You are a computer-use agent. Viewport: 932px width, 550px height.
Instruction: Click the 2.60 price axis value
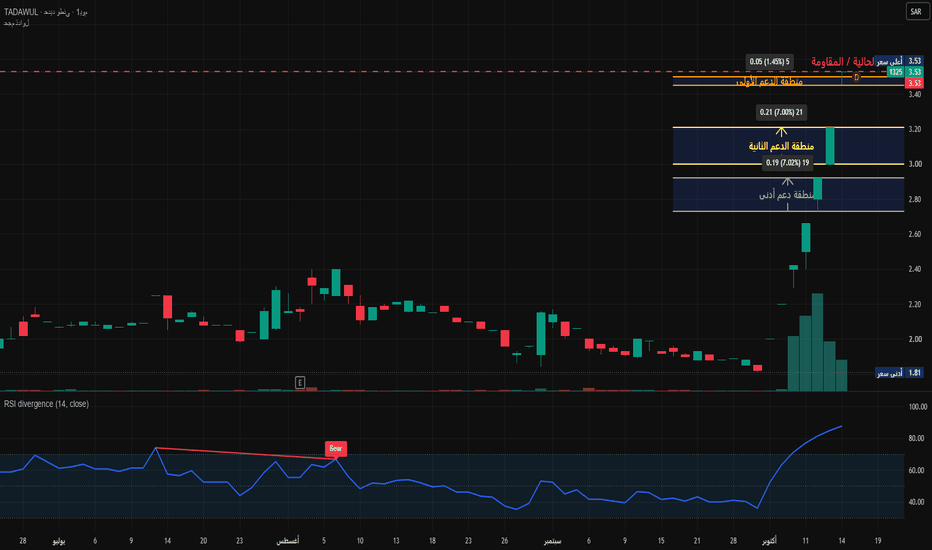(x=914, y=234)
